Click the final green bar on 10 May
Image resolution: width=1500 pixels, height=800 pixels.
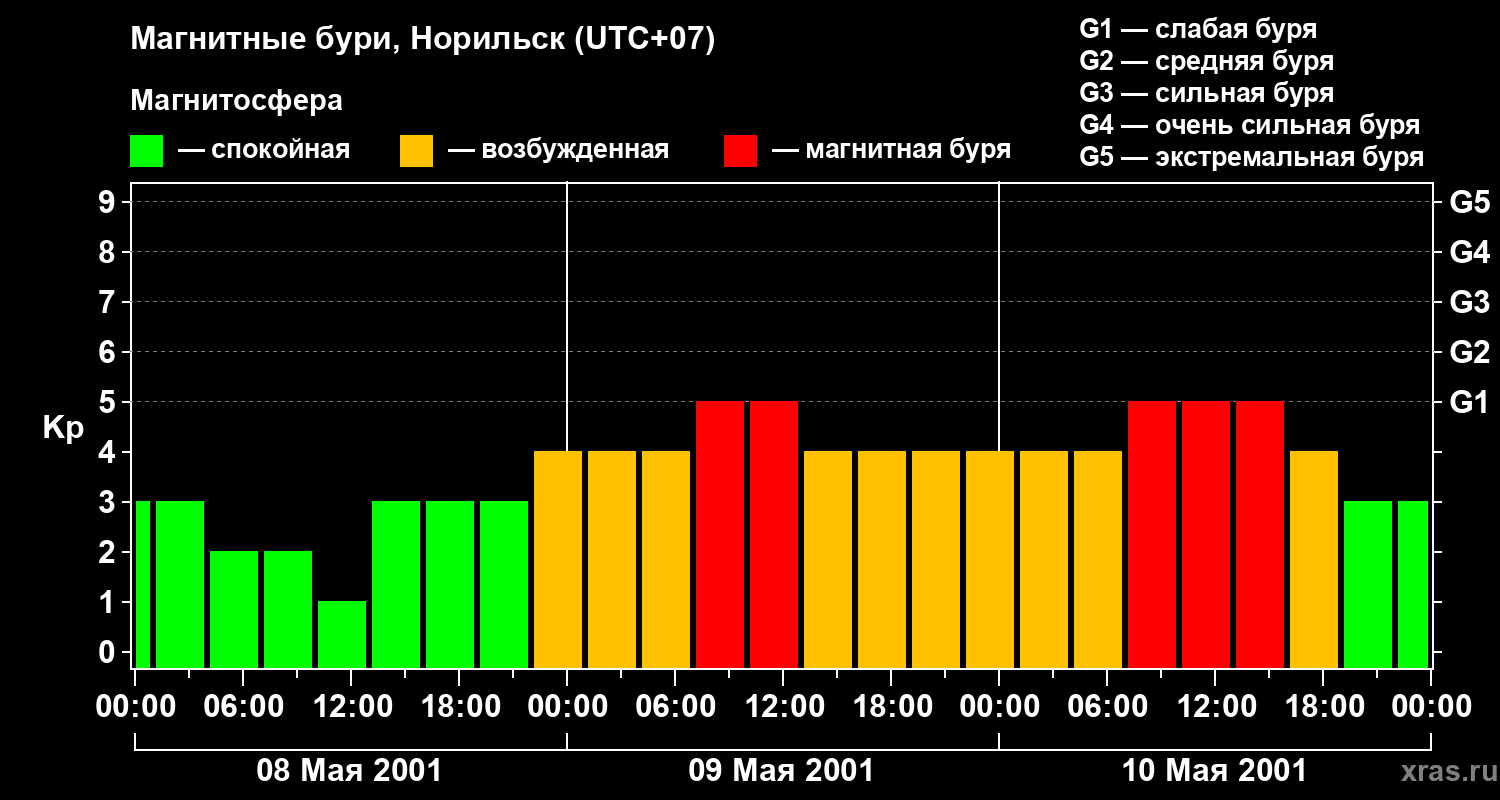click(1413, 584)
